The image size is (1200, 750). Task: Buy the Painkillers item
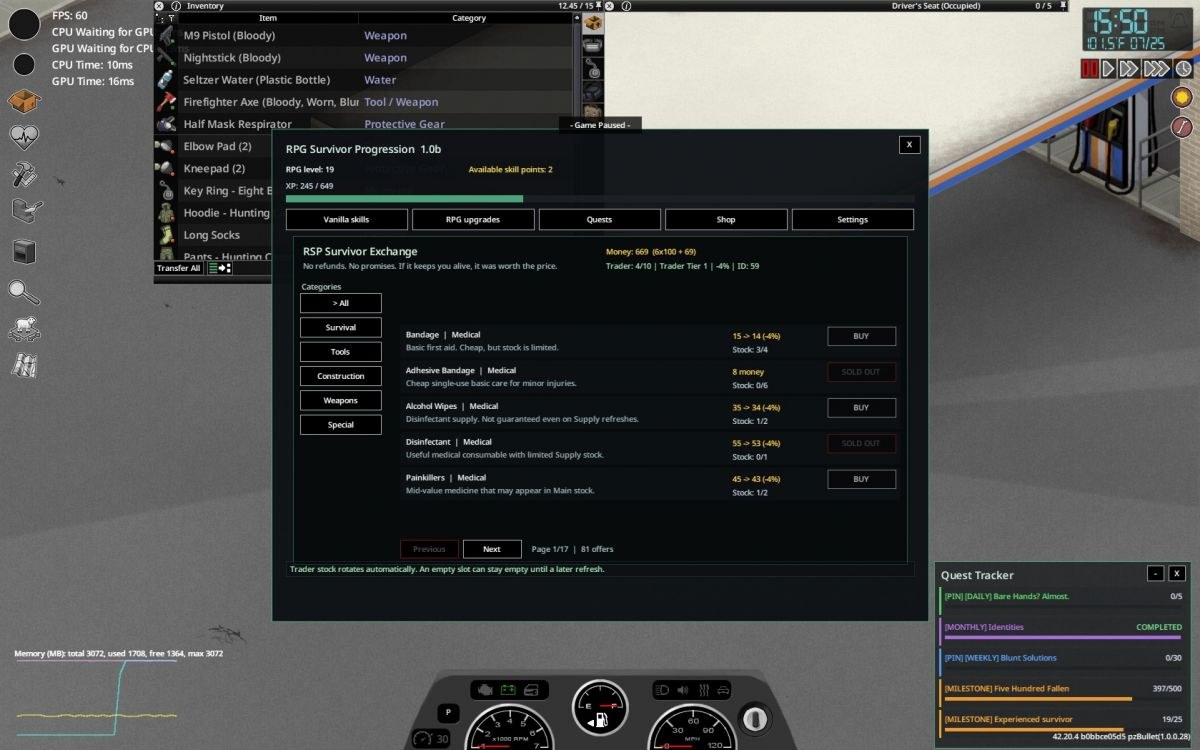861,479
